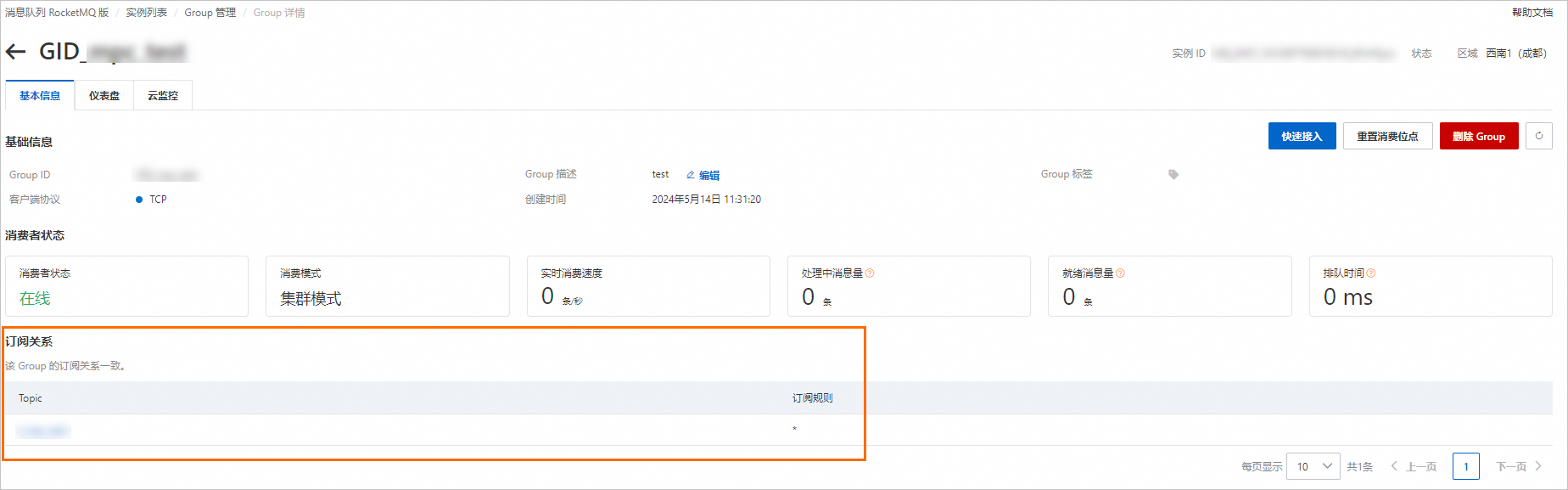Go to next page arrow
Viewport: 1568px width, 490px height.
click(x=1537, y=466)
